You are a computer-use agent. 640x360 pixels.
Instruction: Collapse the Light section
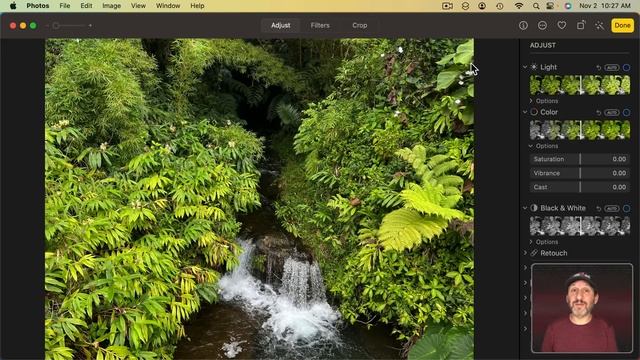click(x=525, y=67)
